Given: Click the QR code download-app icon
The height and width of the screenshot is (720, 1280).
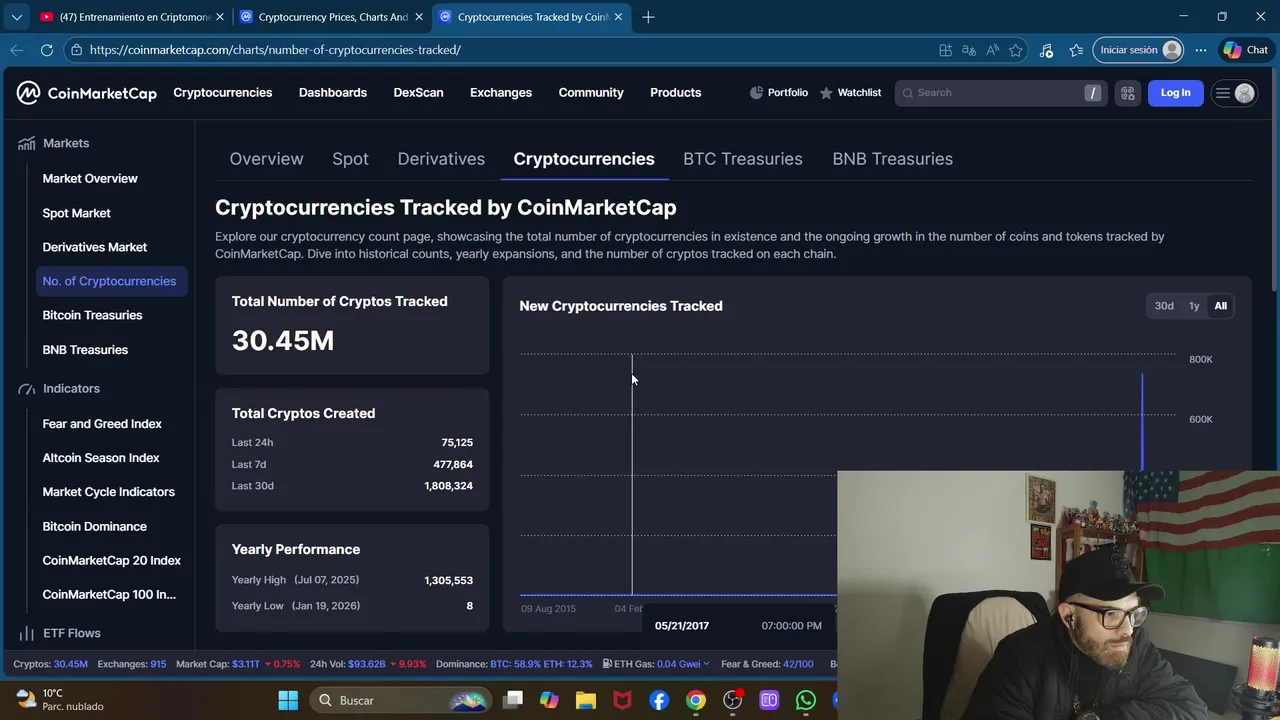Looking at the screenshot, I should point(1128,93).
